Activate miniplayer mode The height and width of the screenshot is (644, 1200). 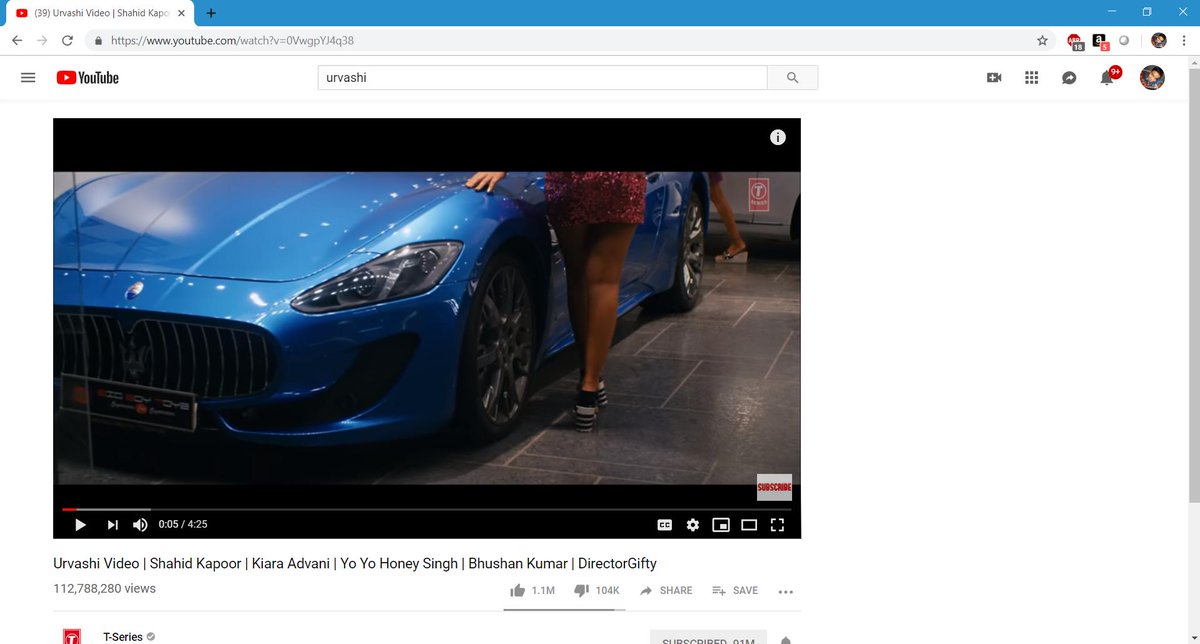coord(721,524)
